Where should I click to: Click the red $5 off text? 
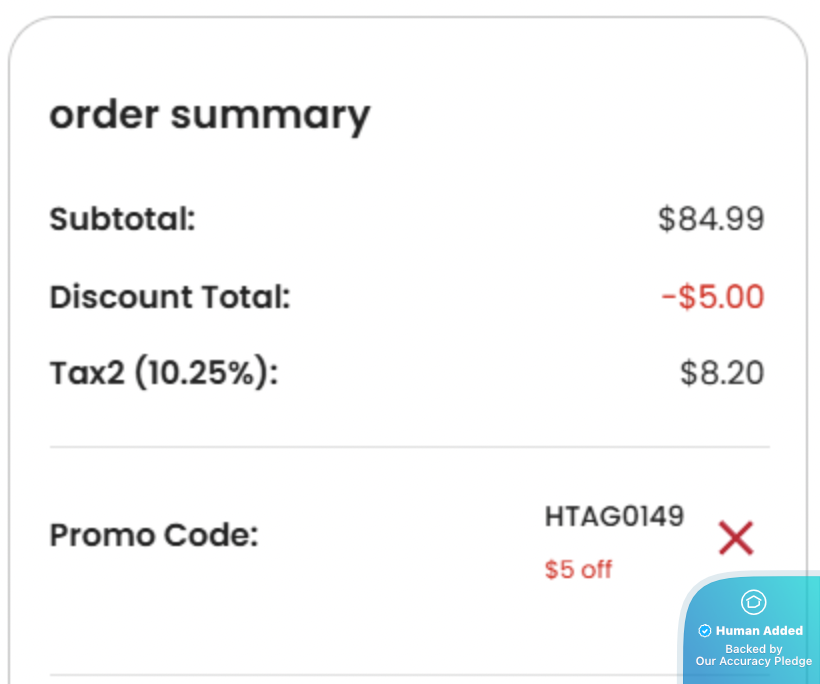click(578, 570)
